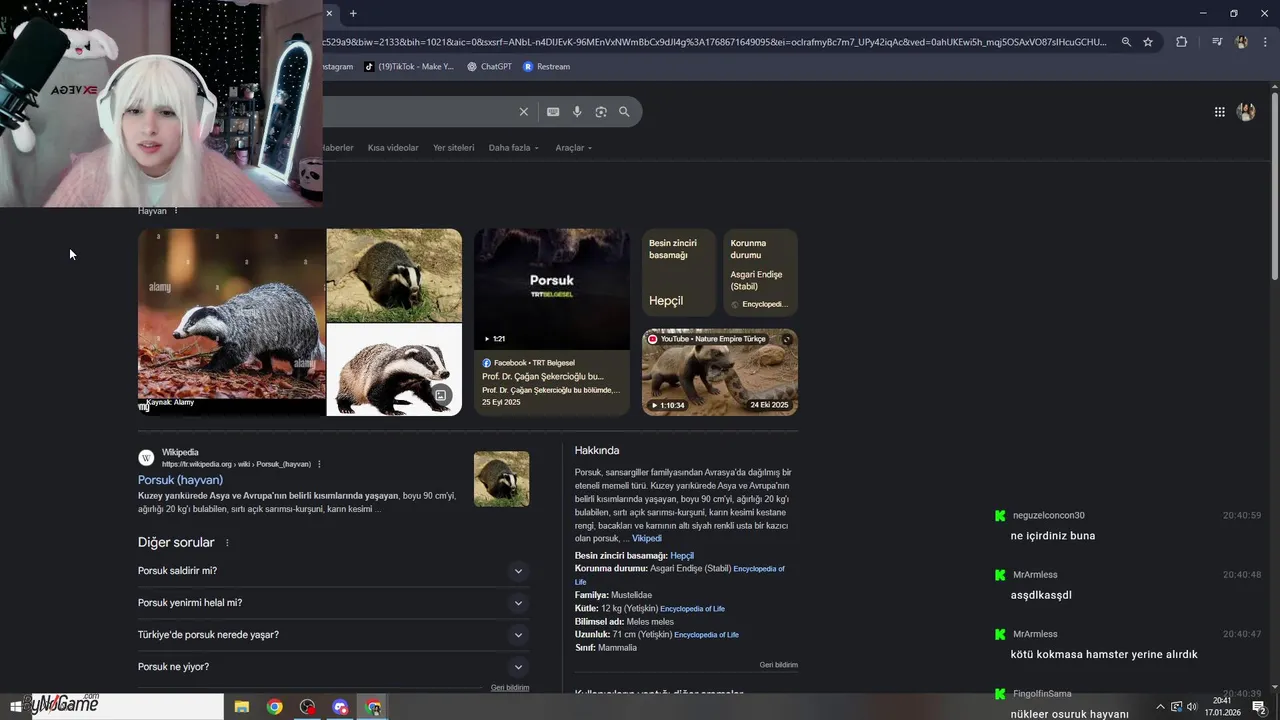Image resolution: width=1280 pixels, height=720 pixels.
Task: Open Encyclopedia of Life link beside Kütle
Action: coord(692,609)
